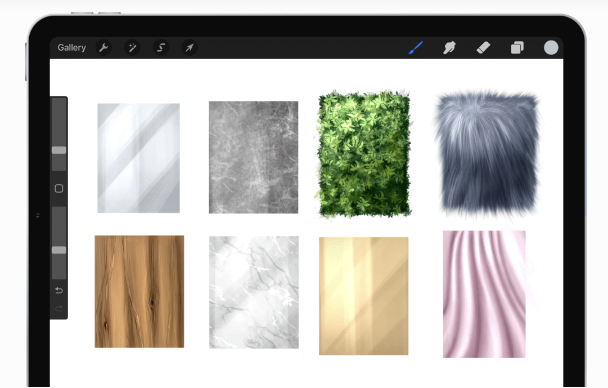Open the Adjustments magic wand menu
Viewport: 608px width, 388px height.
pos(132,48)
